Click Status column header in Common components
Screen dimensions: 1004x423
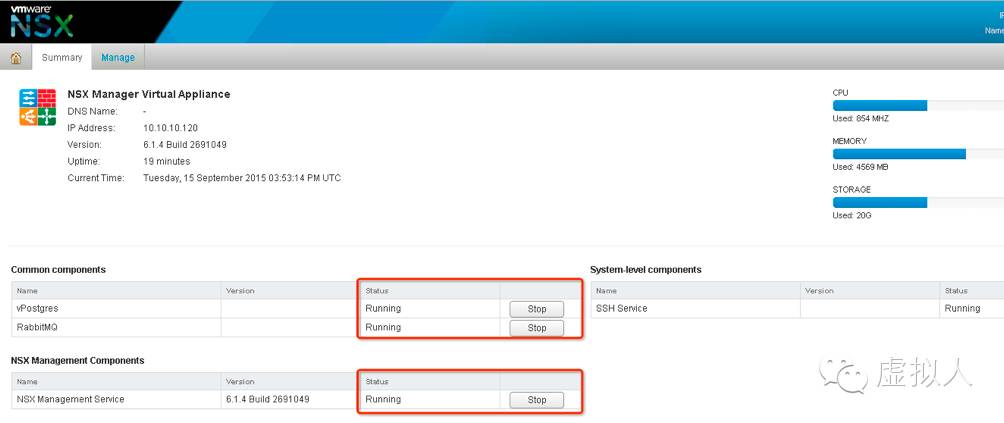click(x=429, y=291)
